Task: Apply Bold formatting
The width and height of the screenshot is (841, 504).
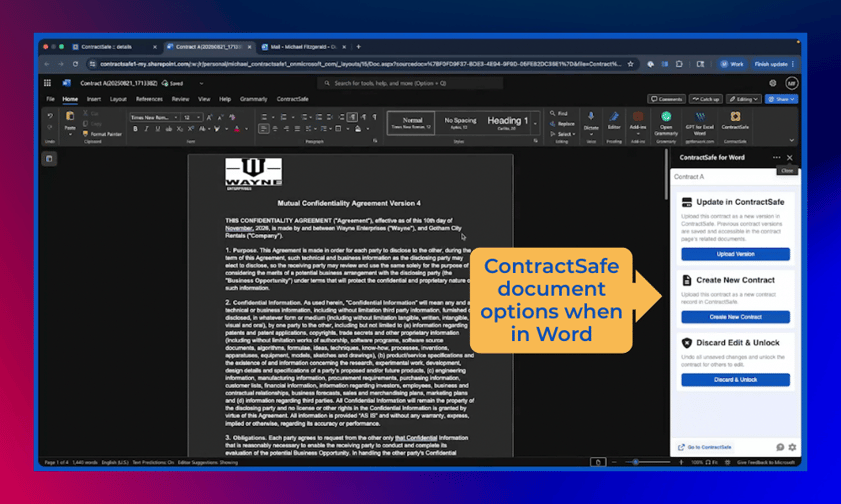Action: 135,129
